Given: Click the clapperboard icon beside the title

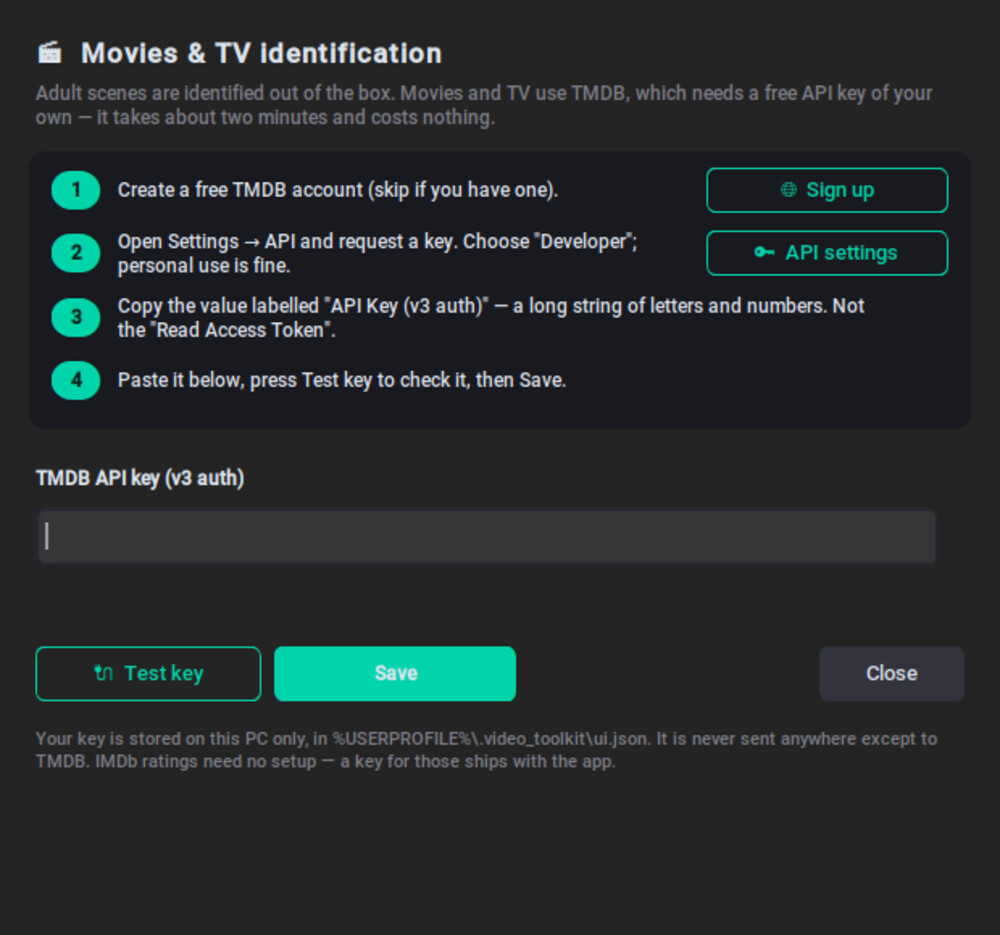Looking at the screenshot, I should tap(50, 53).
